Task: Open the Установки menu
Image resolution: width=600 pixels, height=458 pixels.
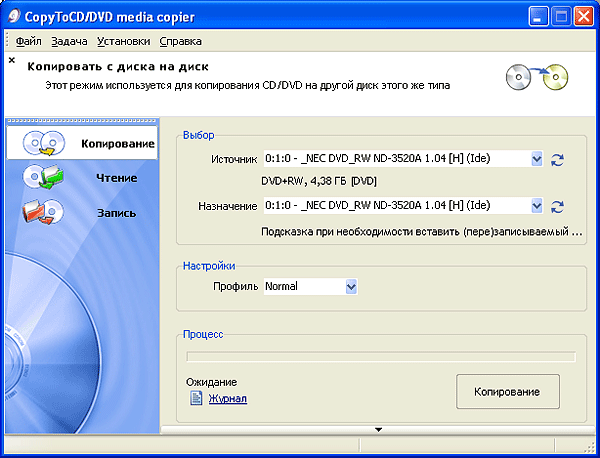Action: point(123,41)
